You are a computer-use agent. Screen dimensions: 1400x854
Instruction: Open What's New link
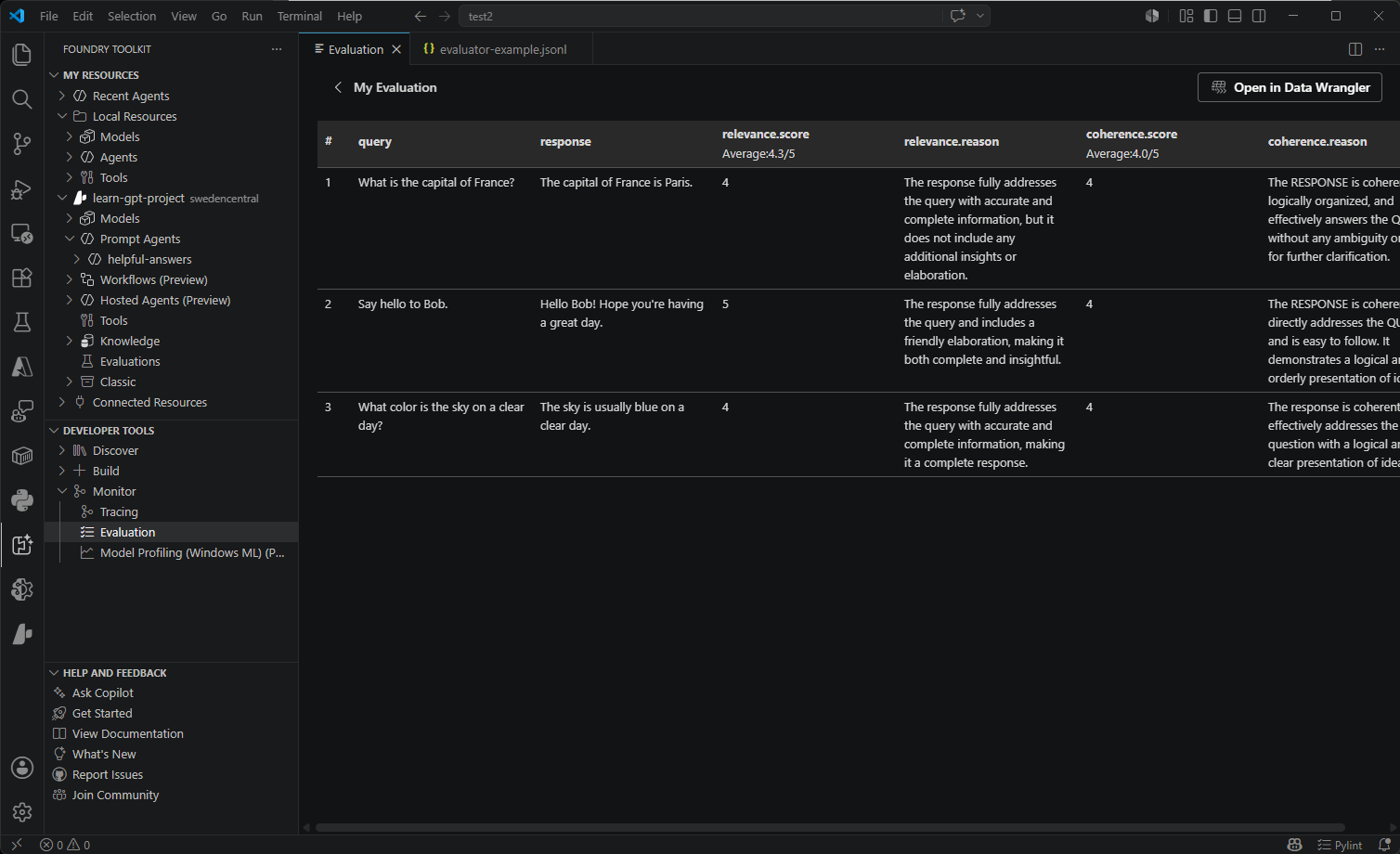(x=104, y=754)
